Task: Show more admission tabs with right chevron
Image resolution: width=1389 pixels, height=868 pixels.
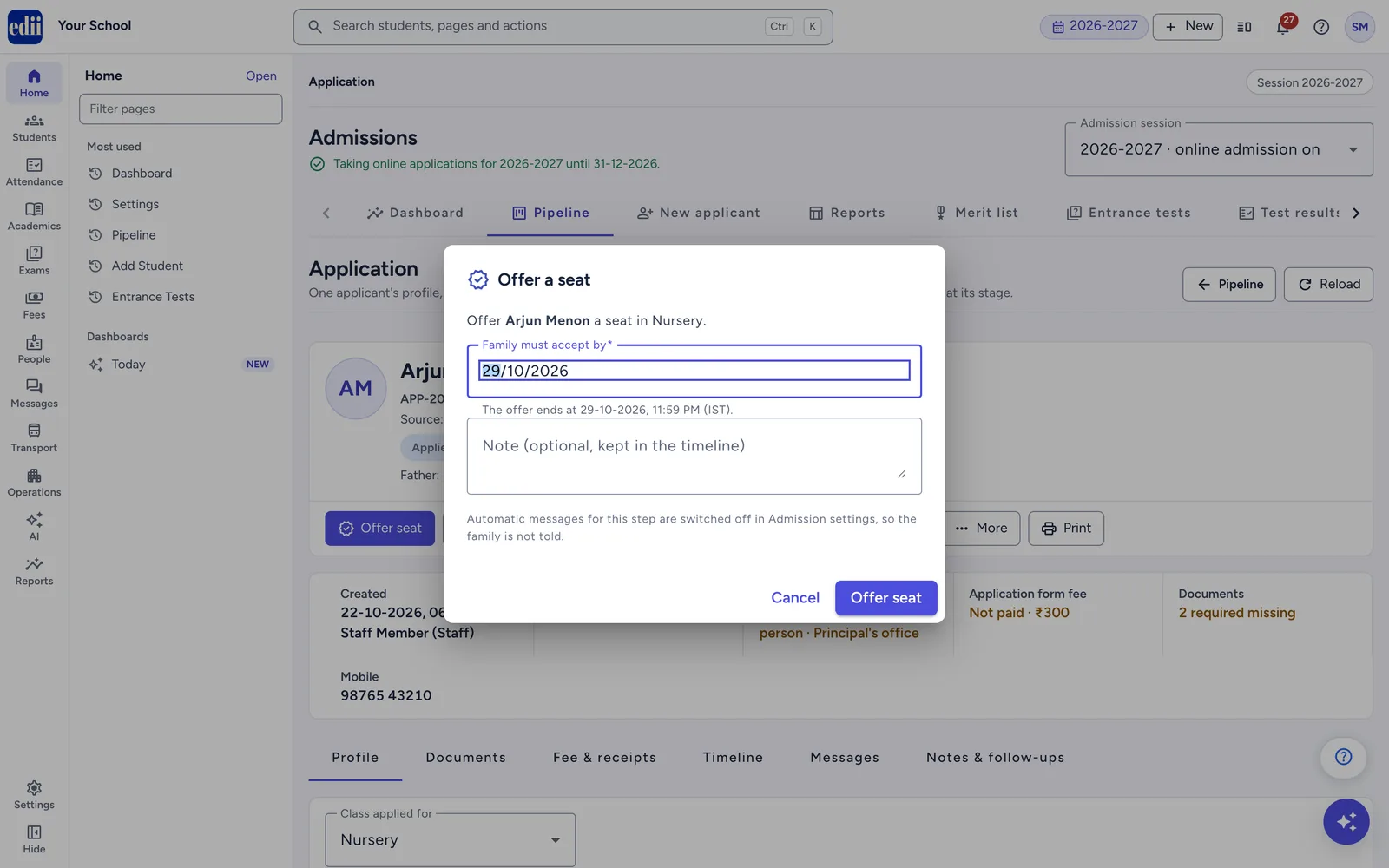Action: 1356,213
